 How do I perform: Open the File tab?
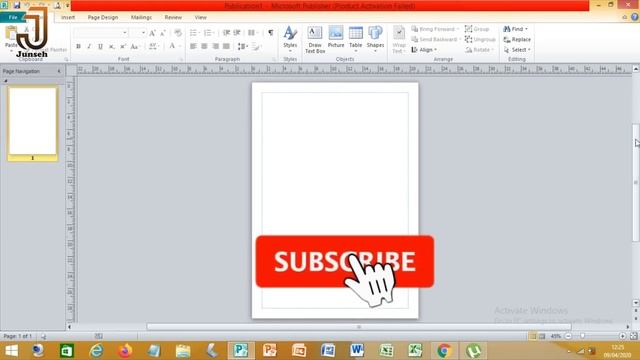[13, 18]
